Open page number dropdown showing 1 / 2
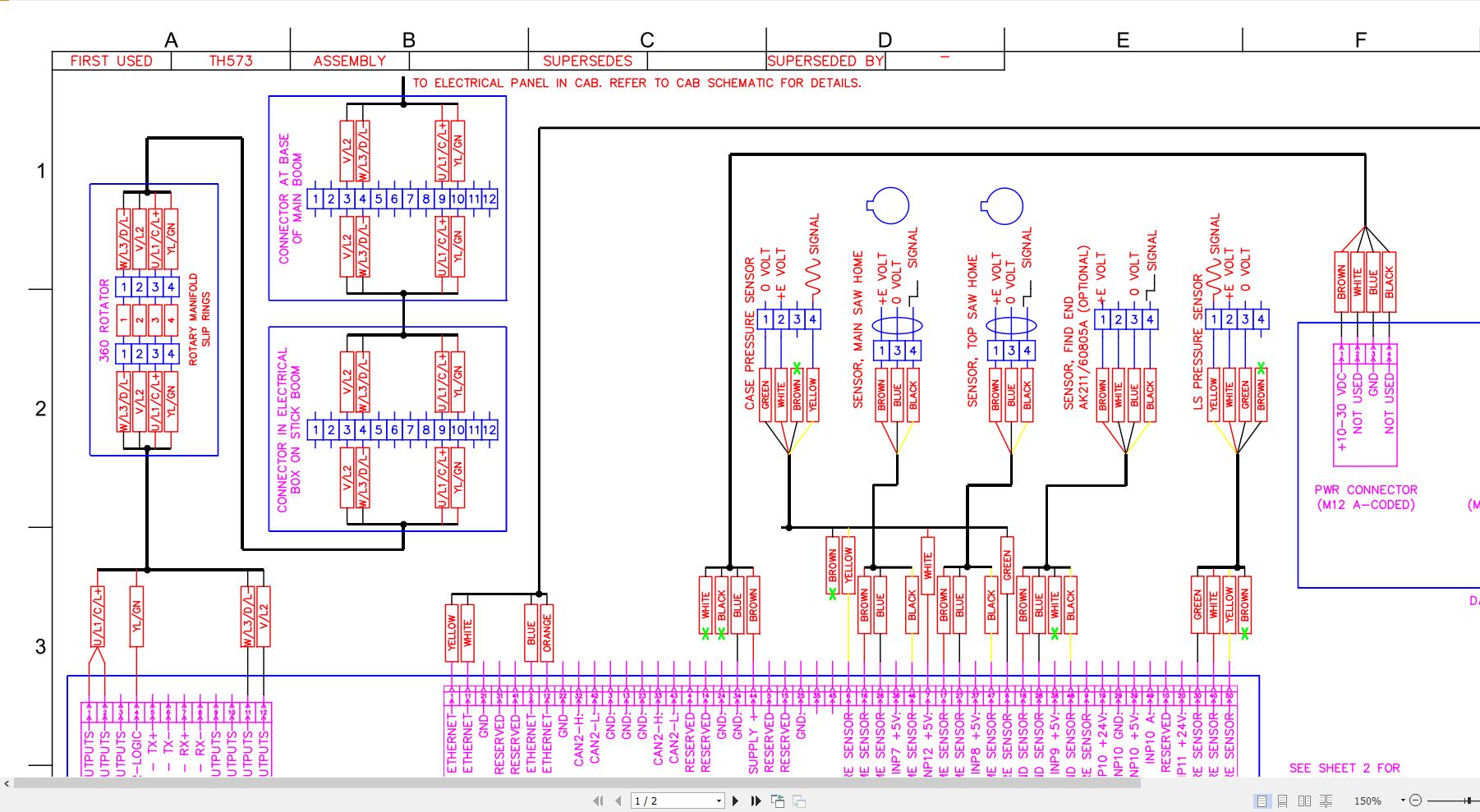 tap(719, 801)
